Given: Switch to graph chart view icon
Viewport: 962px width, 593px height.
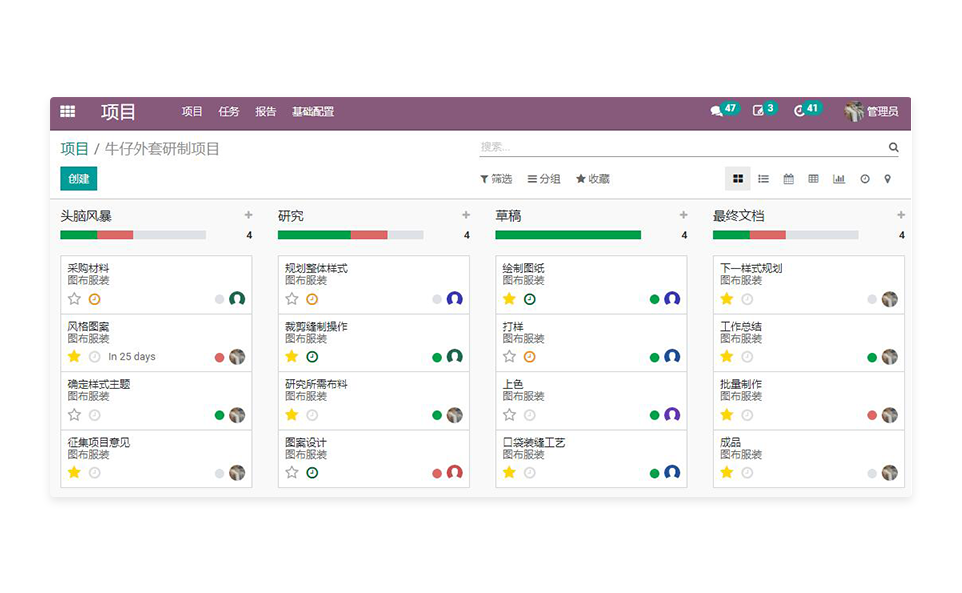Looking at the screenshot, I should [839, 179].
